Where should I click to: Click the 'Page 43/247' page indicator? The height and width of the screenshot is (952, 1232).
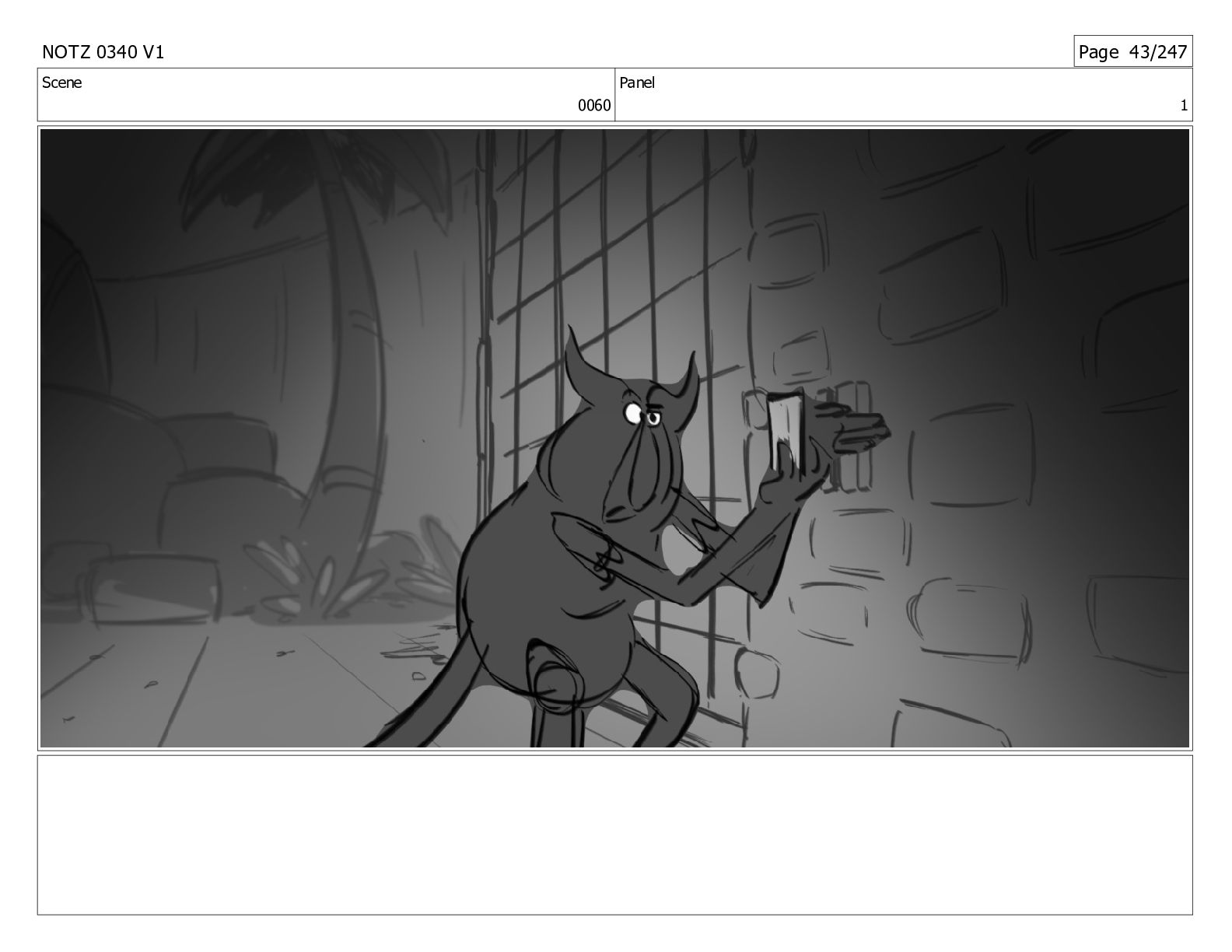(1132, 52)
